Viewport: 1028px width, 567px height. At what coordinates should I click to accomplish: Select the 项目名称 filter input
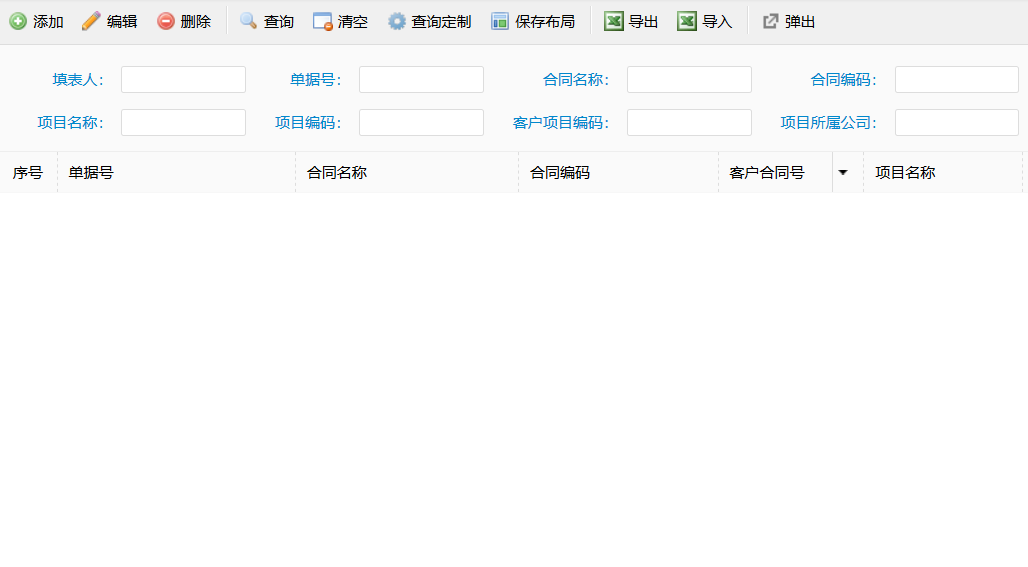(x=184, y=123)
